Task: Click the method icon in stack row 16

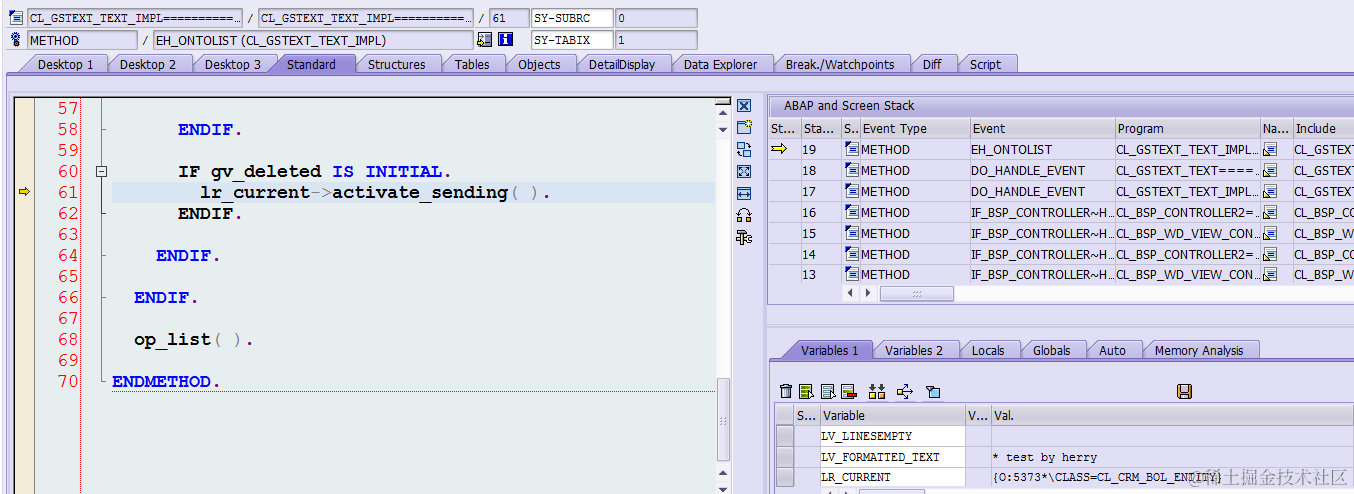Action: [x=851, y=212]
